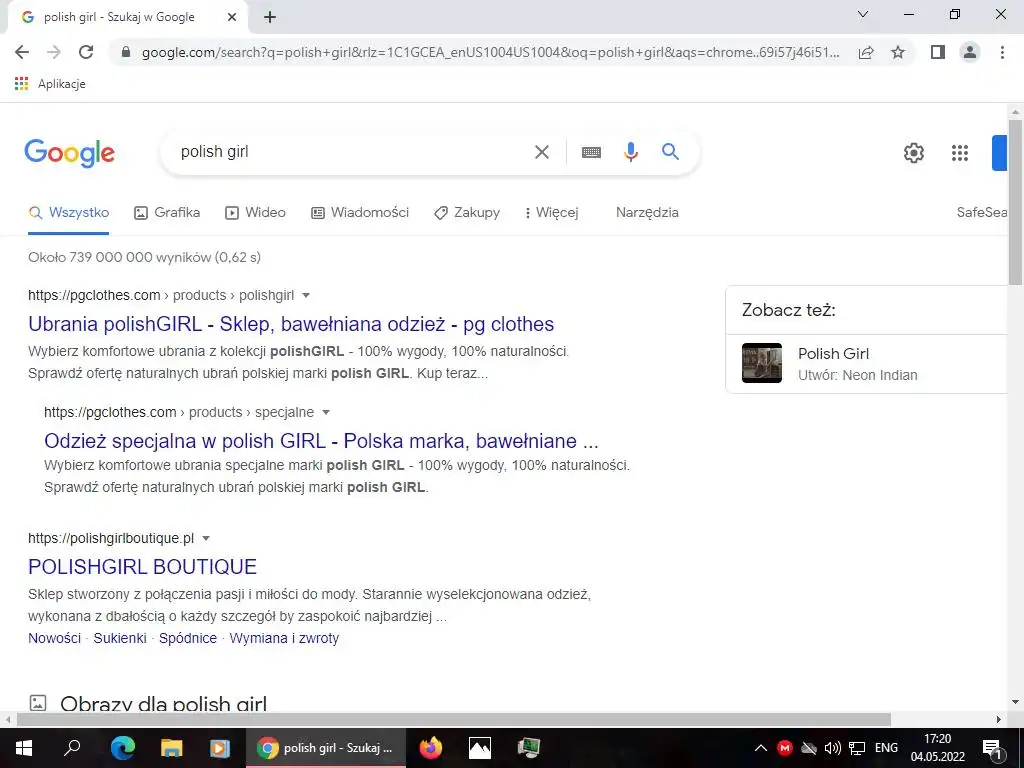Open the Spódnice sitelink
The width and height of the screenshot is (1024, 768).
click(187, 638)
